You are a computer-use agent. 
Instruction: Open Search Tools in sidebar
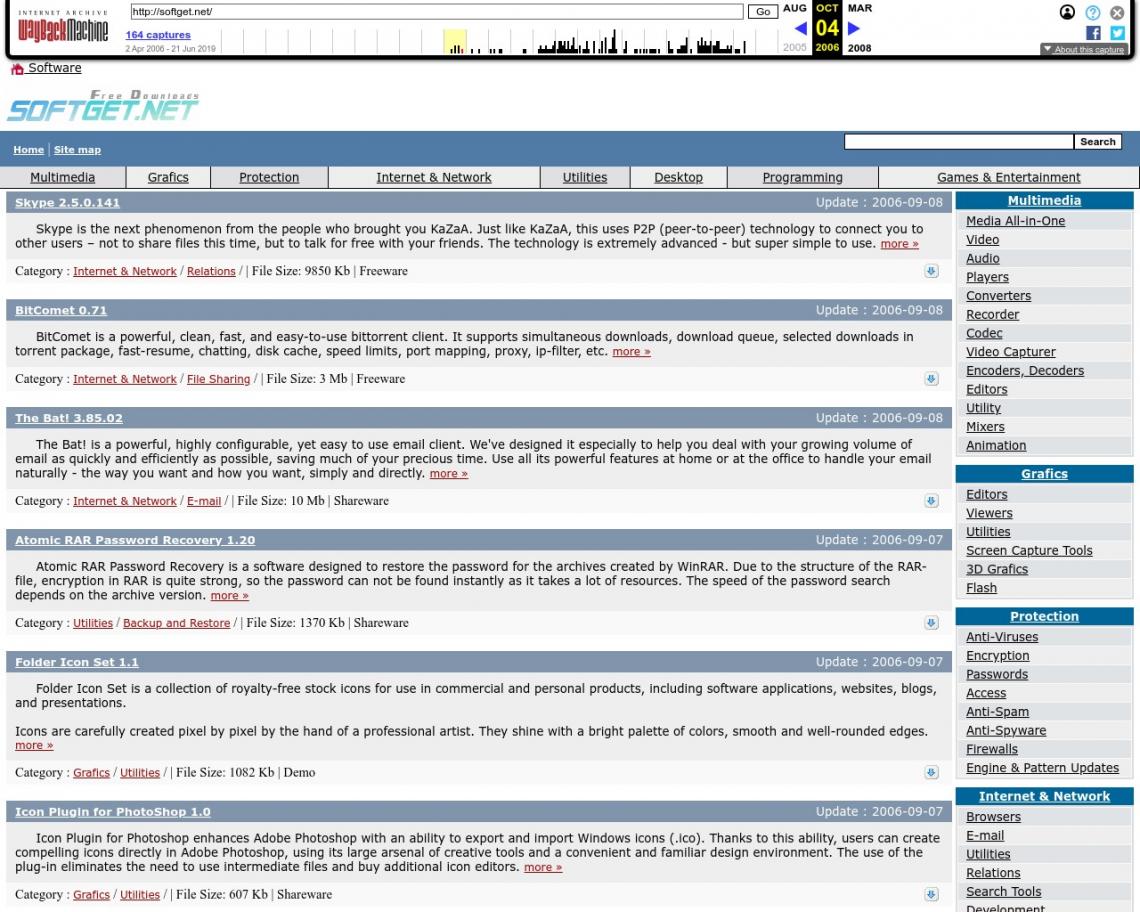[1003, 892]
